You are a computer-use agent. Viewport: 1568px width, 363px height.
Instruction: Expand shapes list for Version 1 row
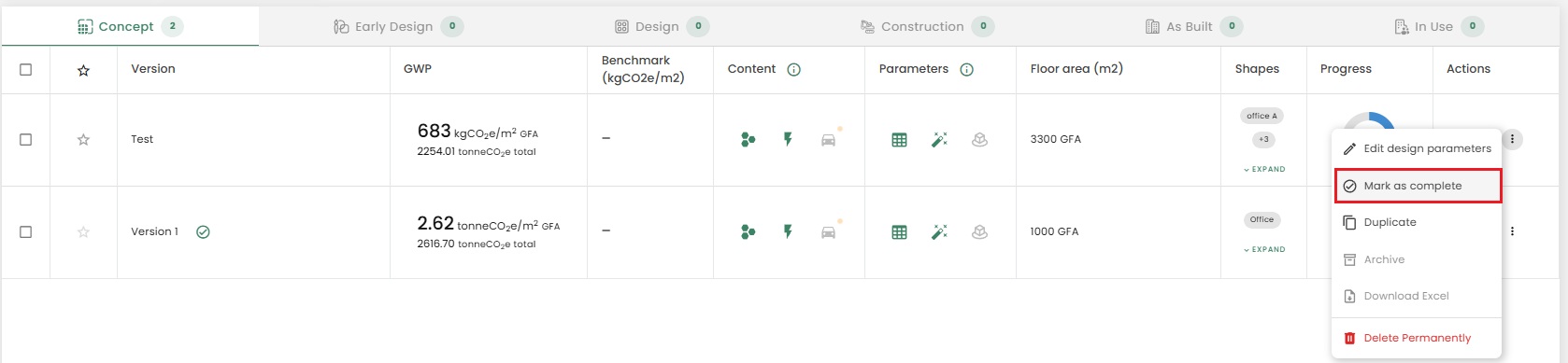pyautogui.click(x=1264, y=249)
